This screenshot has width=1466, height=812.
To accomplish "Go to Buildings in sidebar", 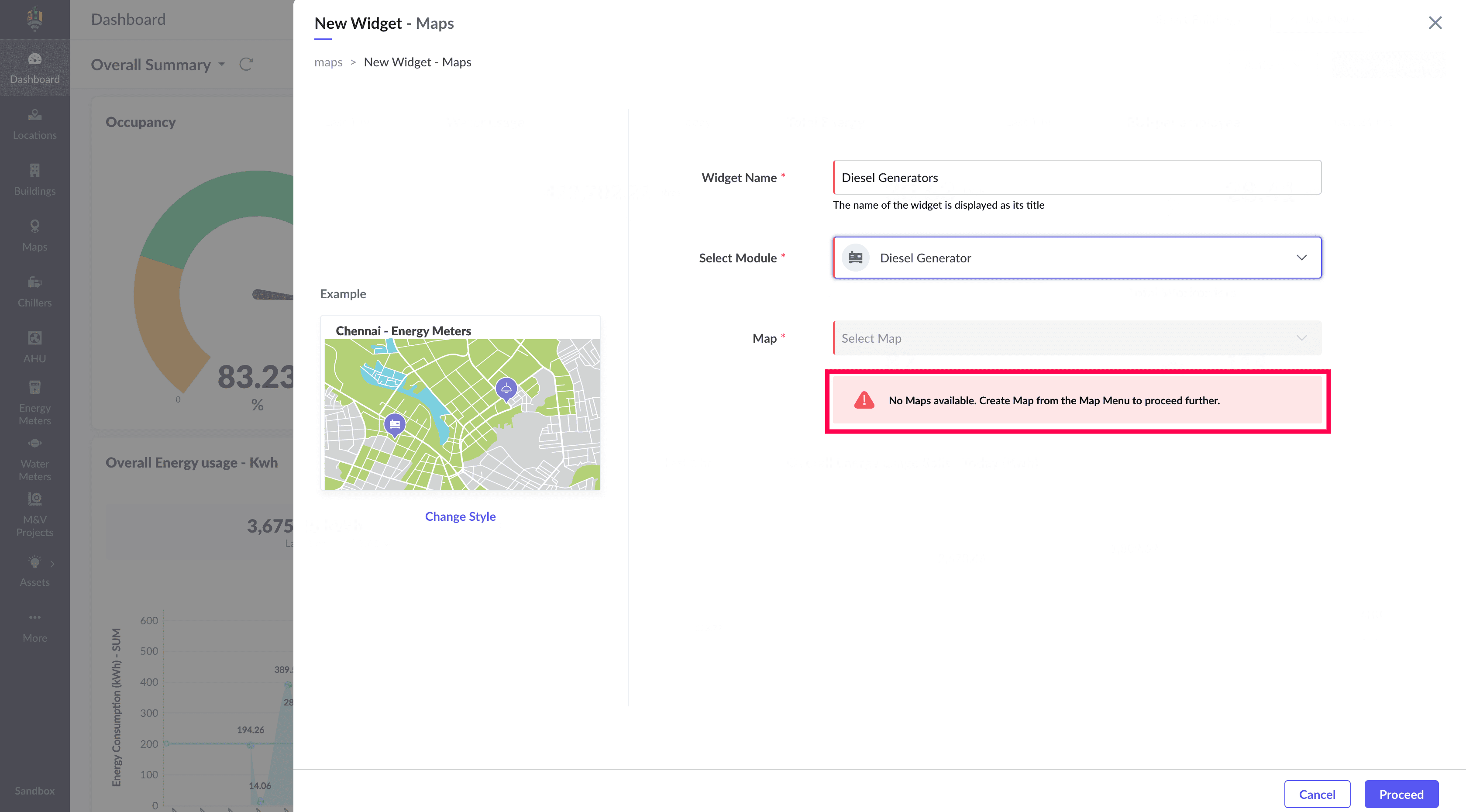I will pyautogui.click(x=35, y=179).
